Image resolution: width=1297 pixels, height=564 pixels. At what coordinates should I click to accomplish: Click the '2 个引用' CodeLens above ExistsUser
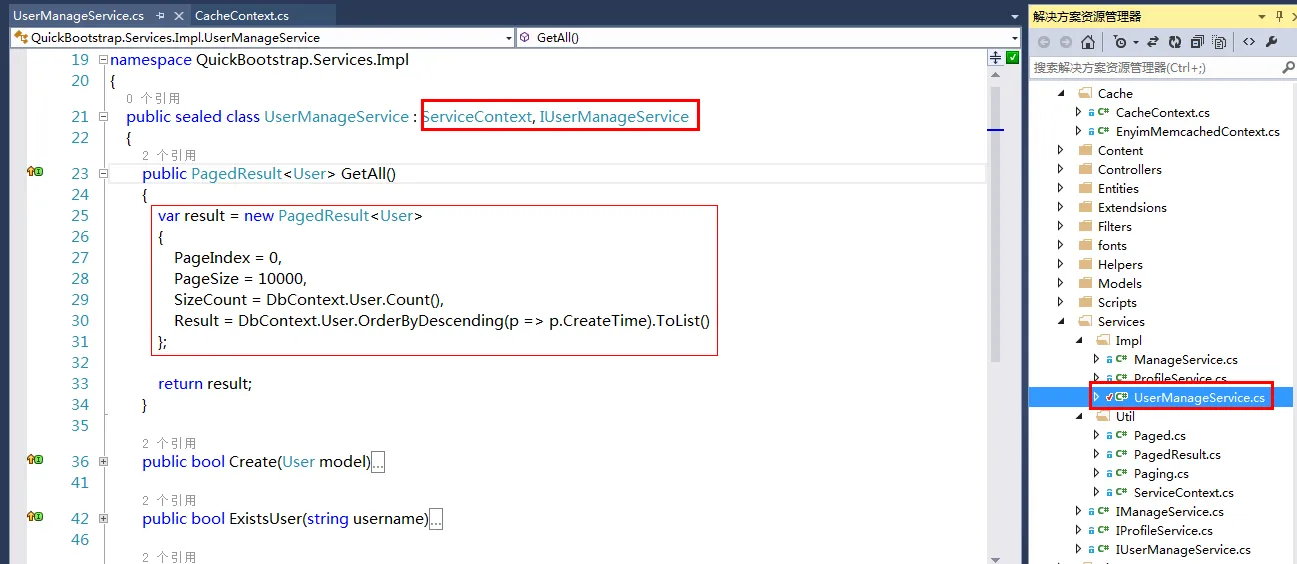[169, 500]
